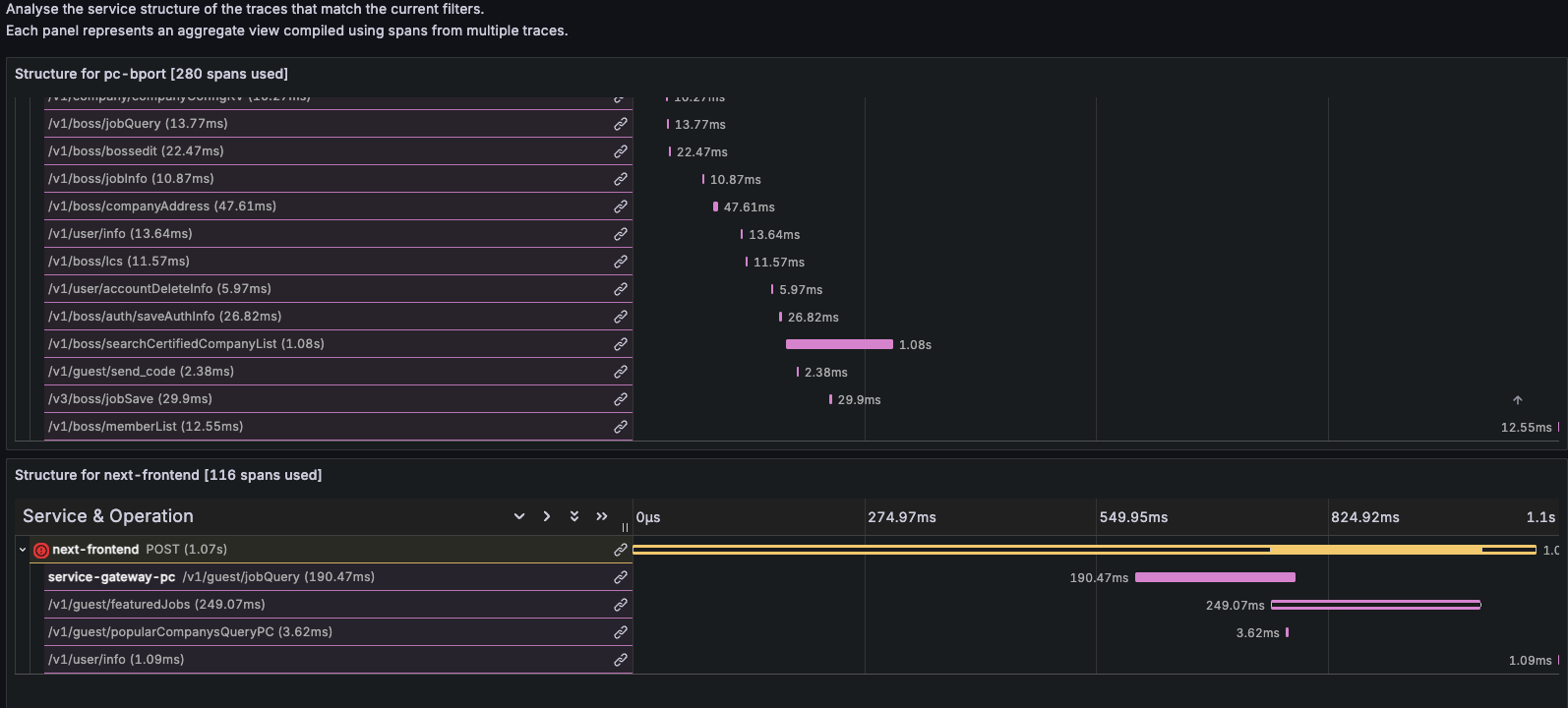Click link icon for /v1/boss/jobQuery span
The width and height of the screenshot is (1568, 708).
pyautogui.click(x=621, y=124)
